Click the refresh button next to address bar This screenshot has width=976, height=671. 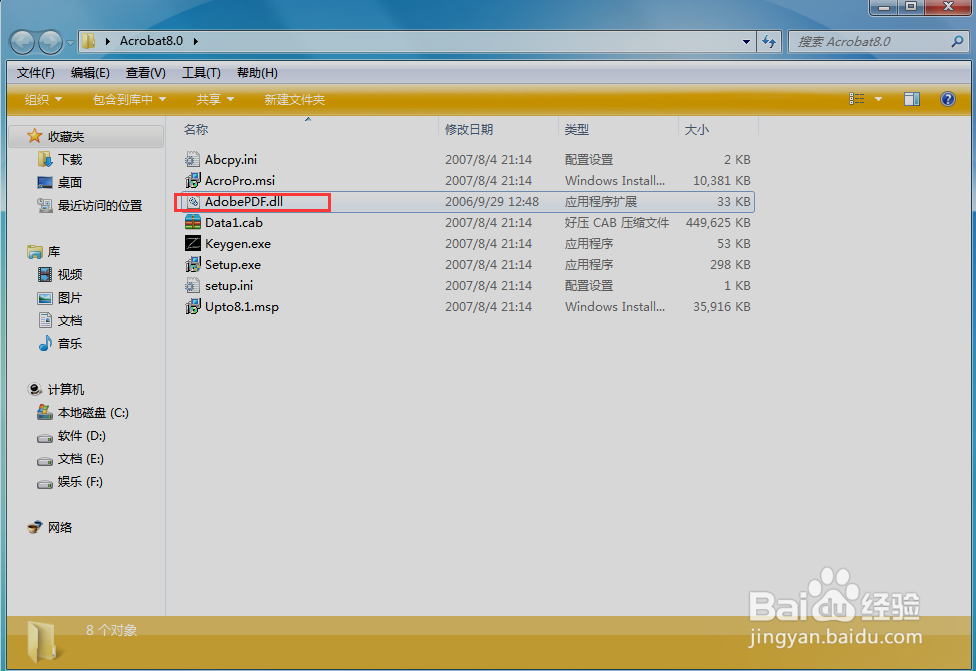coord(769,42)
